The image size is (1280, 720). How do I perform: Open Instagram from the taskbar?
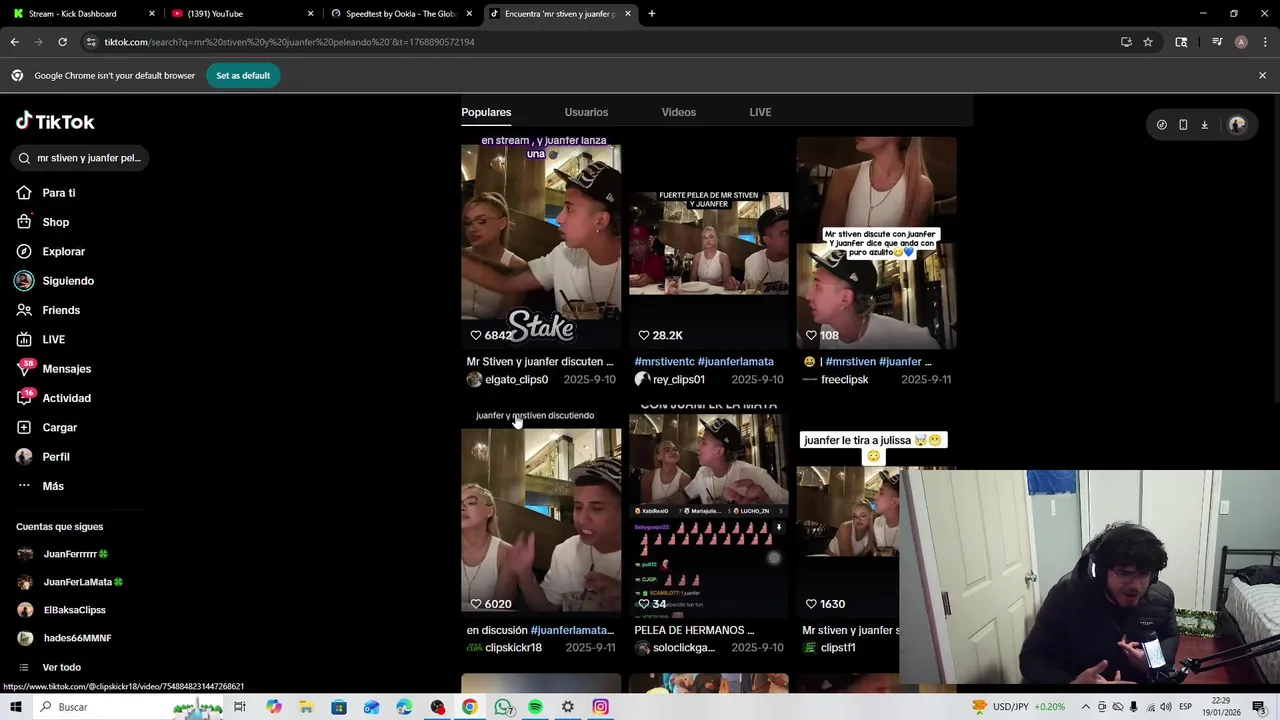click(600, 707)
